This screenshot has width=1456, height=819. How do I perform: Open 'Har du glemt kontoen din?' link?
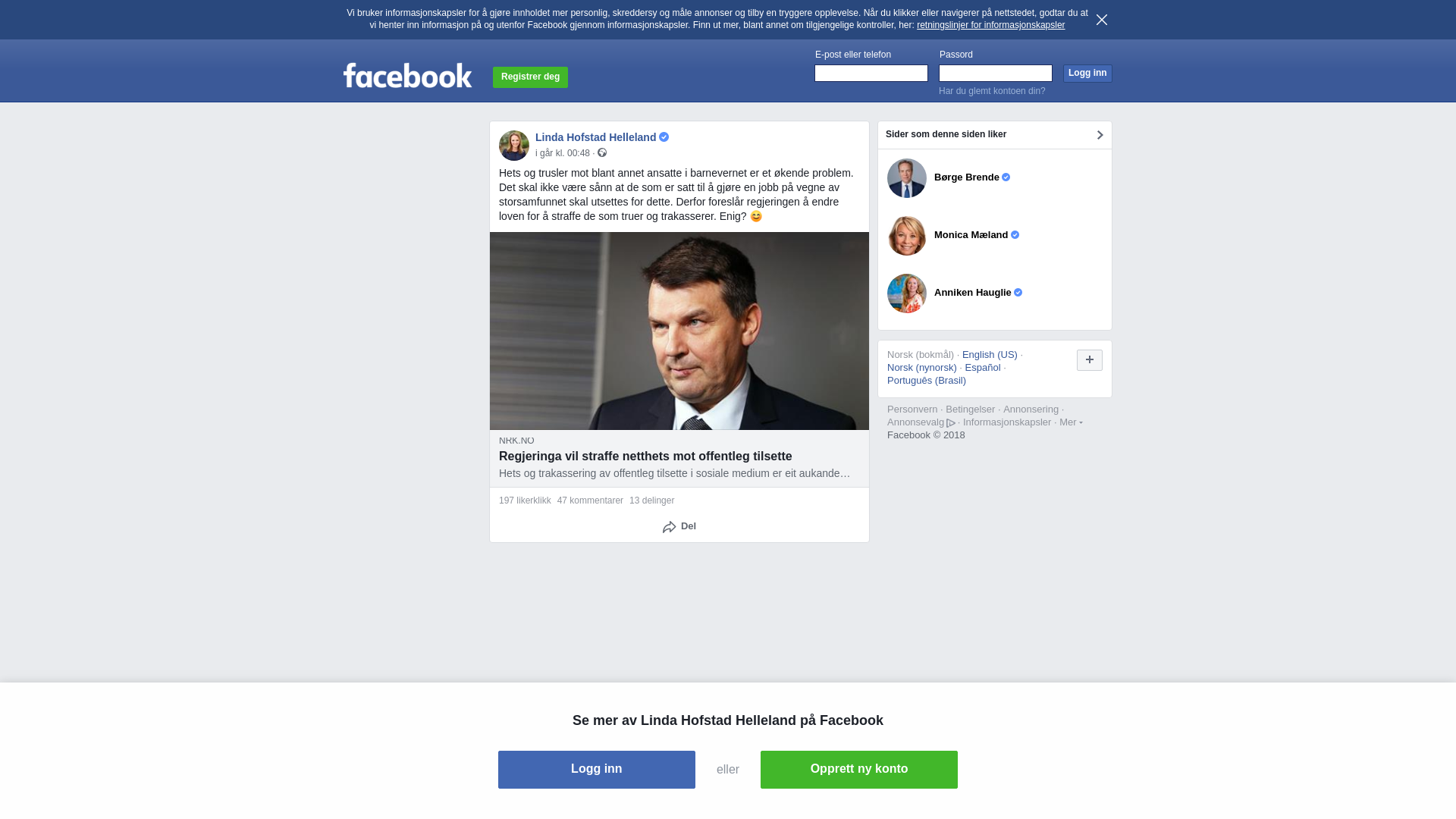[992, 91]
